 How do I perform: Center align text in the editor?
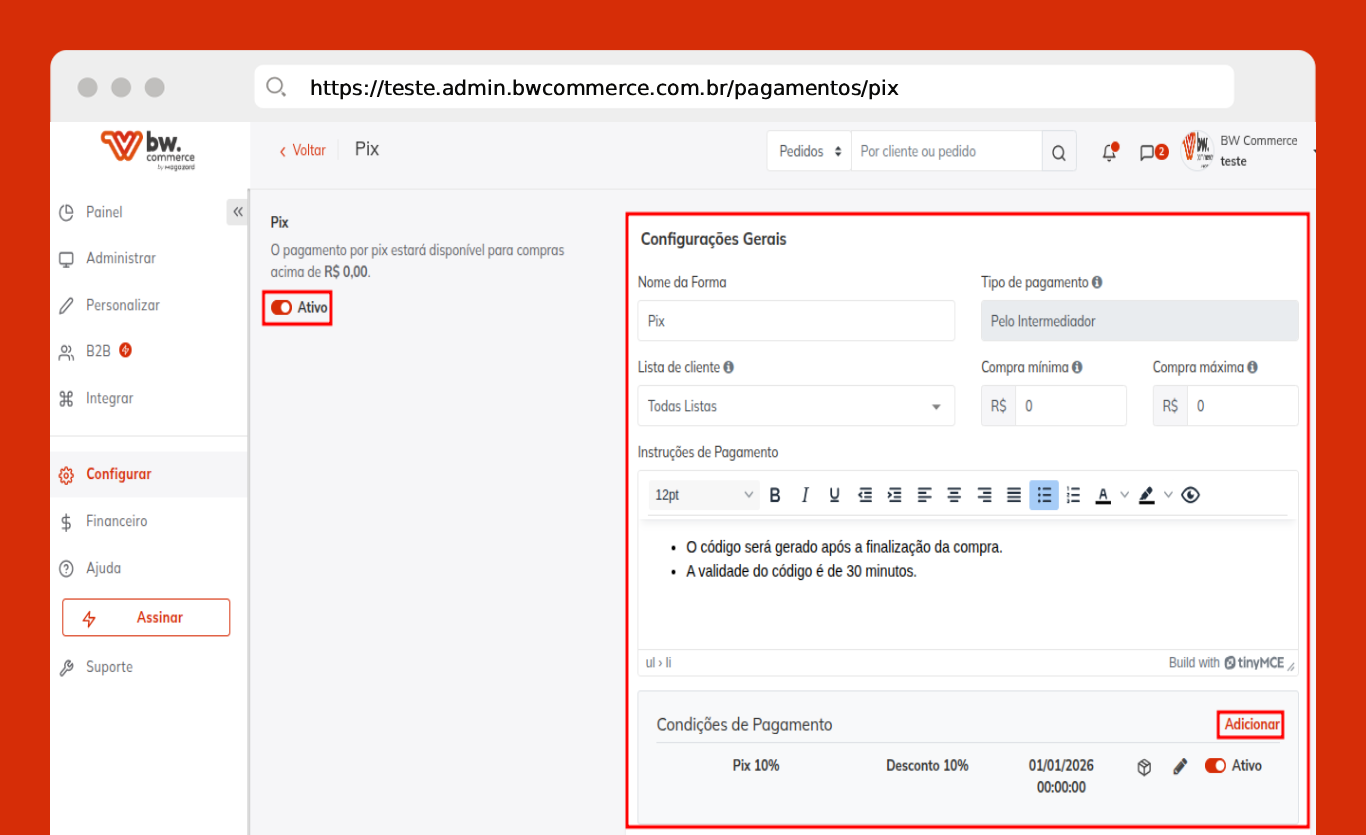954,495
